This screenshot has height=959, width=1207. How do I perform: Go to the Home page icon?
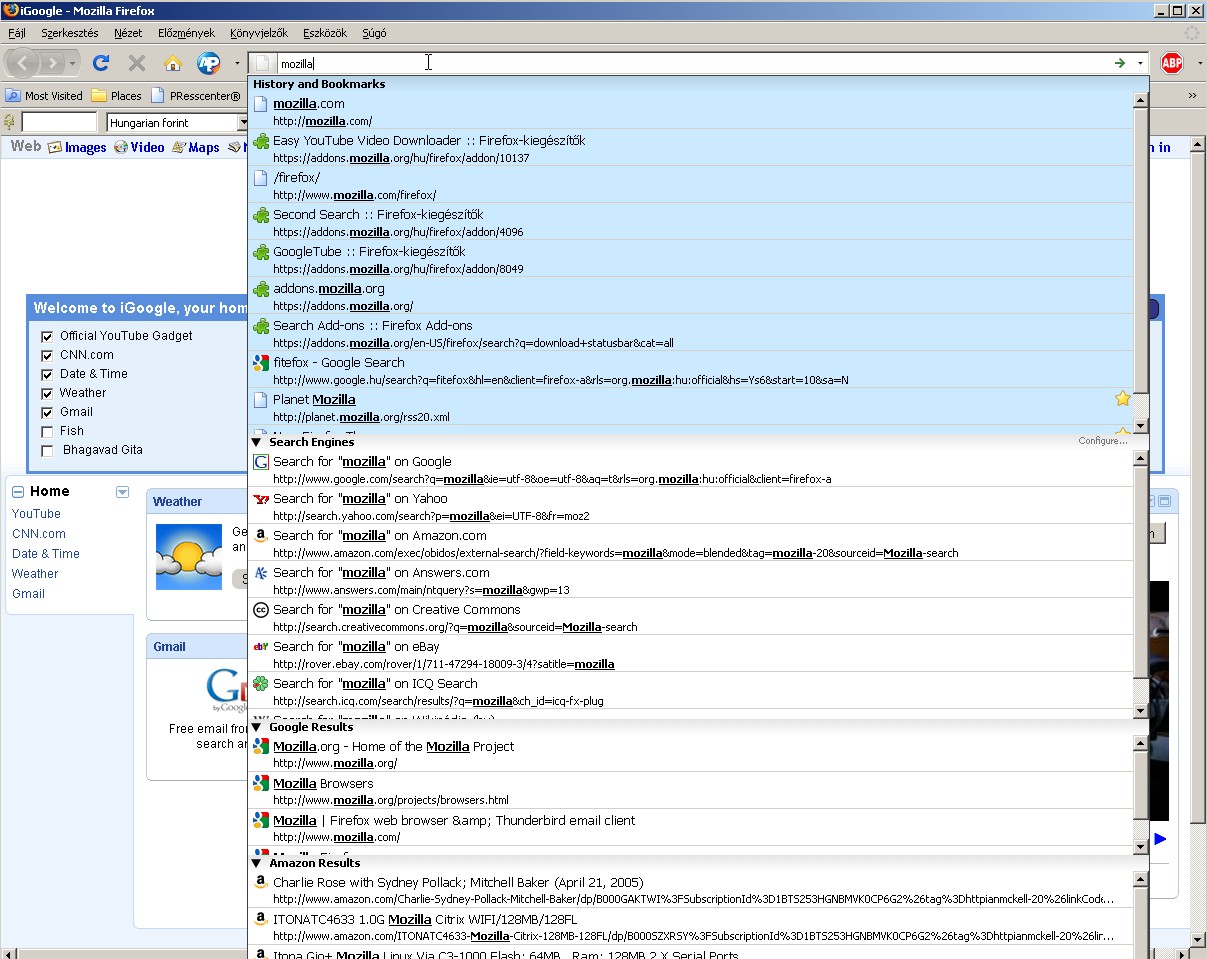click(173, 63)
